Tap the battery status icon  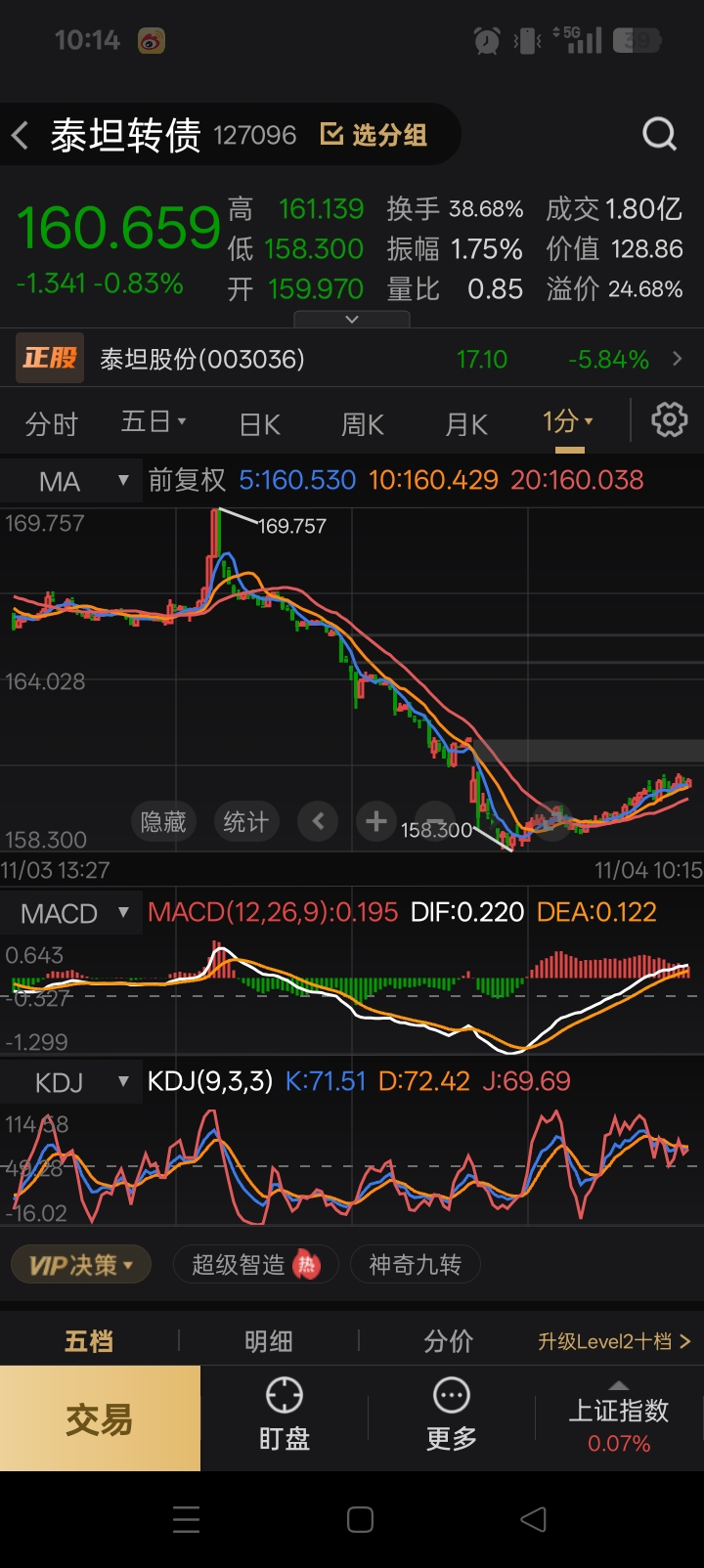(x=638, y=40)
